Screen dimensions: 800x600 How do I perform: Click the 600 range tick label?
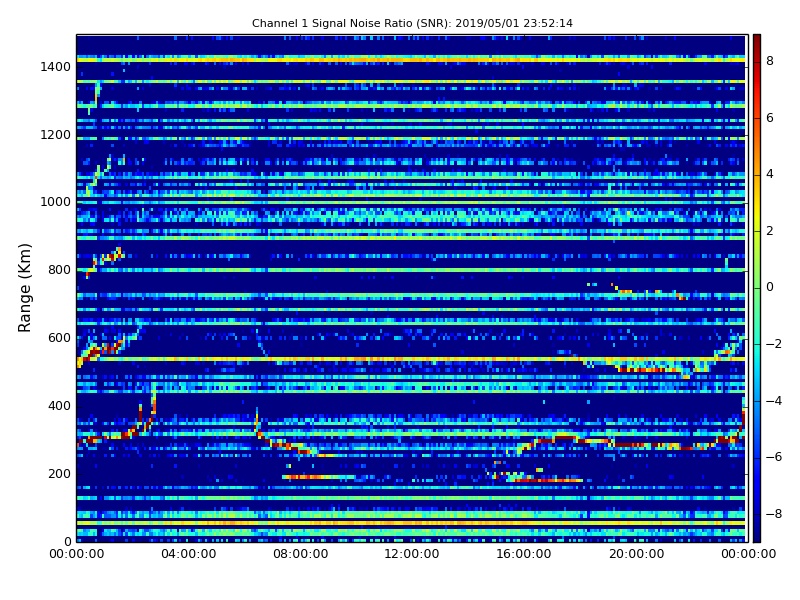[x=60, y=338]
